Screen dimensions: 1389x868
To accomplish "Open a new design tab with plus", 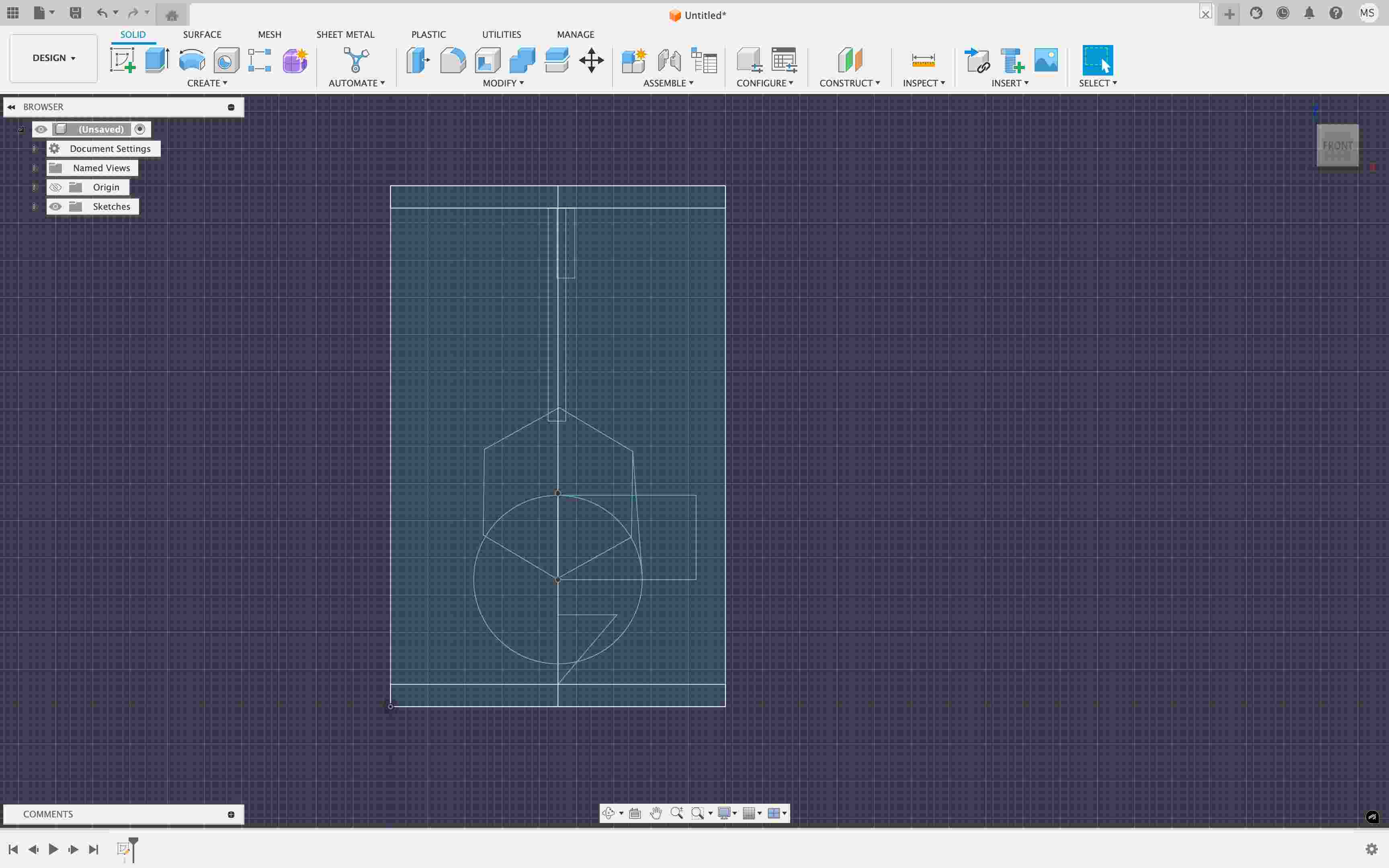I will (1229, 14).
